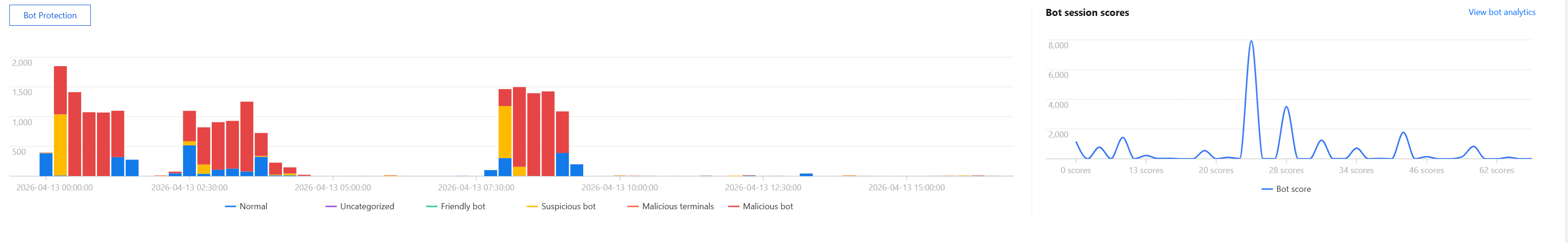Hide the Suspicious bot legend series
This screenshot has width=1568, height=243.
[x=561, y=206]
